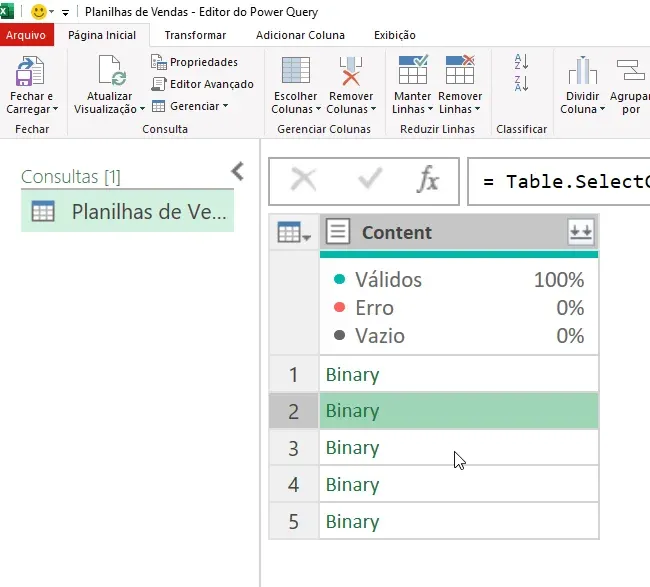Viewport: 650px width, 587px height.
Task: Expand the Remover Colunas dropdown arrow
Action: [x=374, y=109]
